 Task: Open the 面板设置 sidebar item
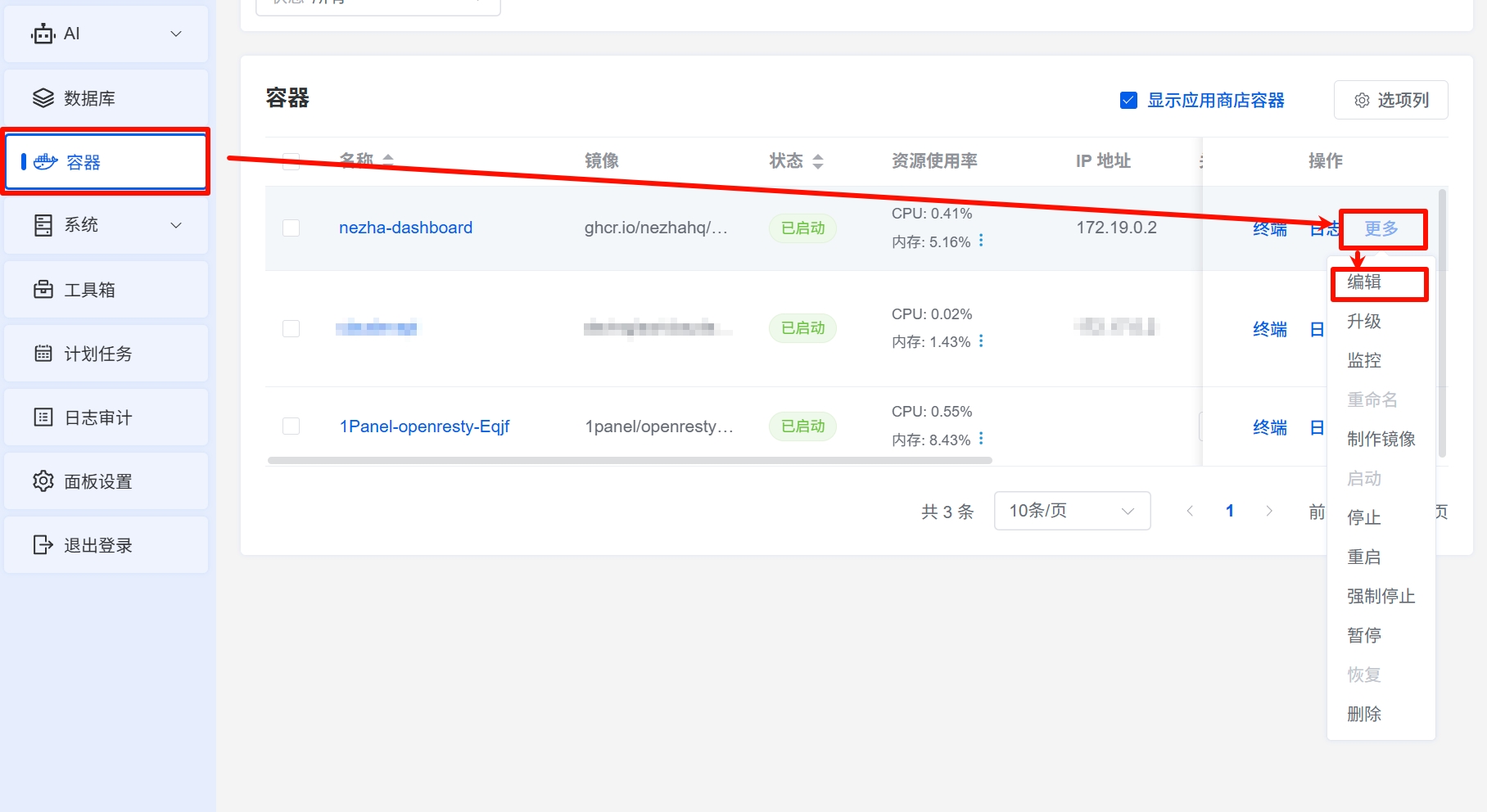[x=106, y=480]
